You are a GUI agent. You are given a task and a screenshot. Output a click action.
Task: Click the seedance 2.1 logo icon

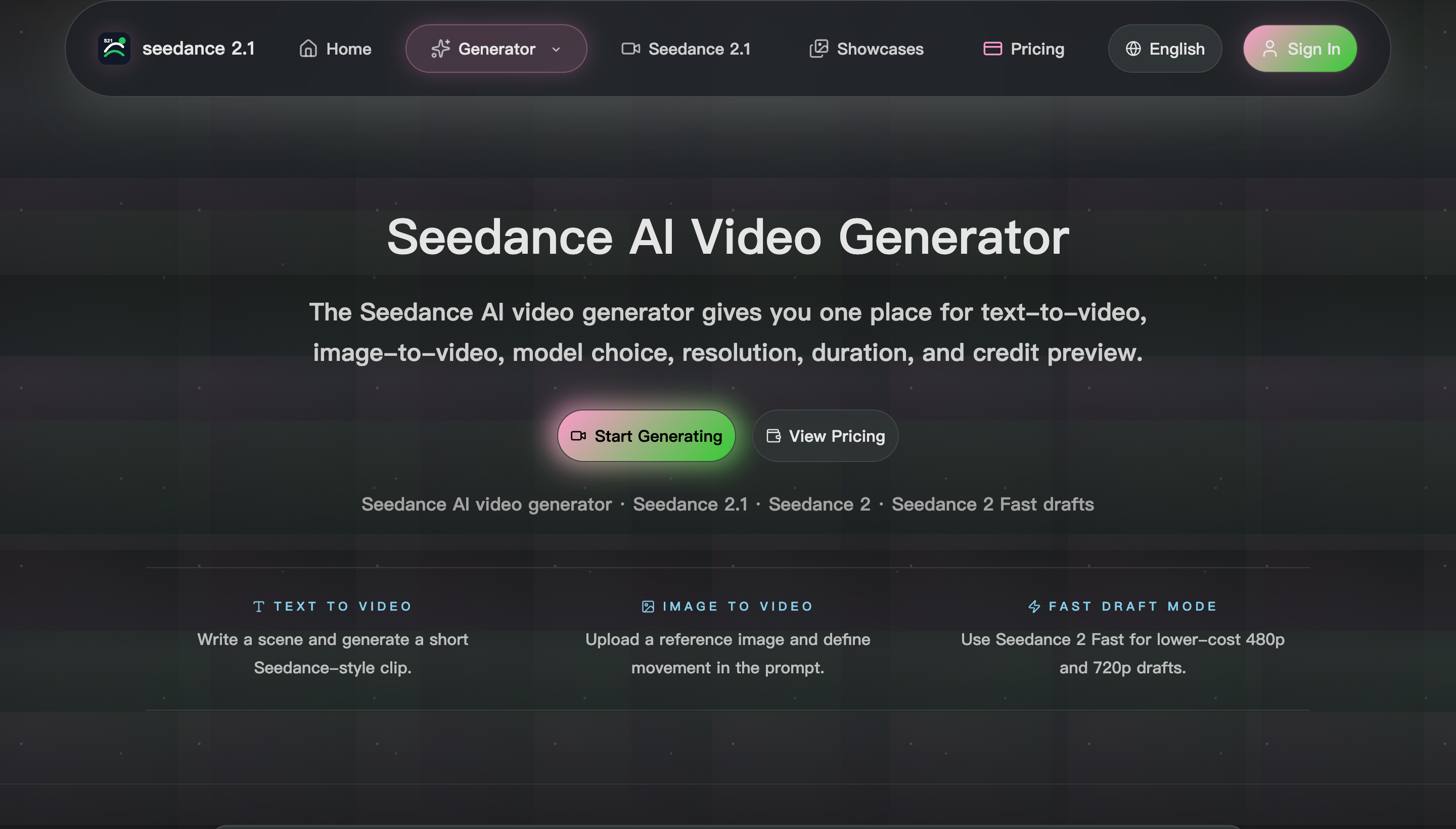pyautogui.click(x=114, y=49)
